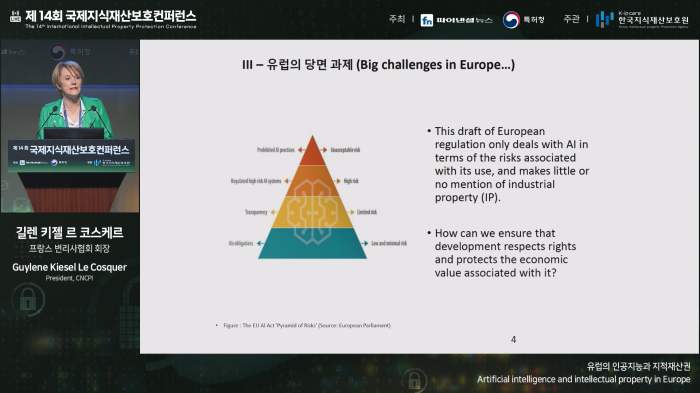
Task: Click the '유럽의 인공지능과 지적재산권' session title
Action: (638, 367)
